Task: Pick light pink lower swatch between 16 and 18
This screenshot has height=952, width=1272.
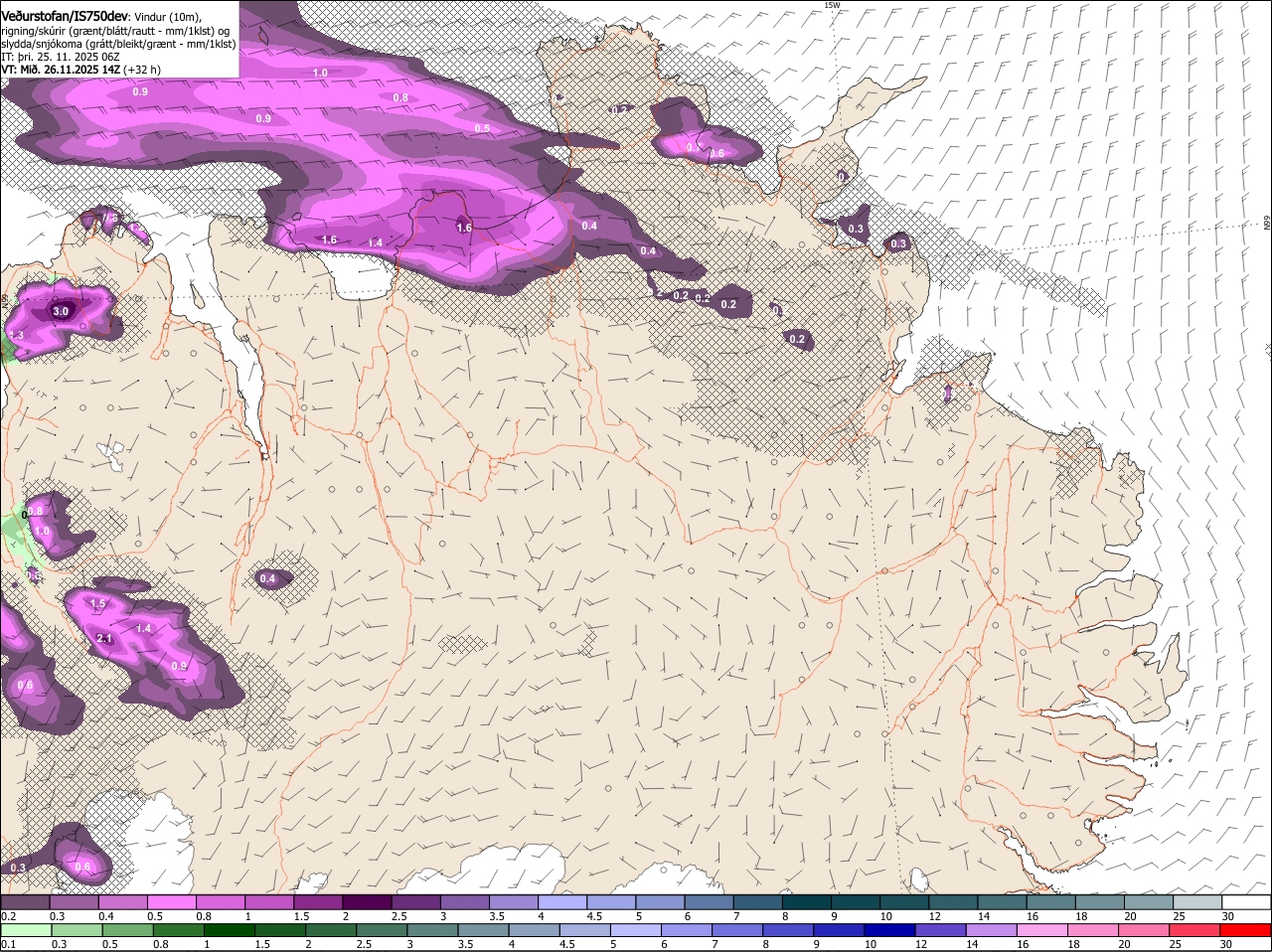Action: pos(1041,930)
